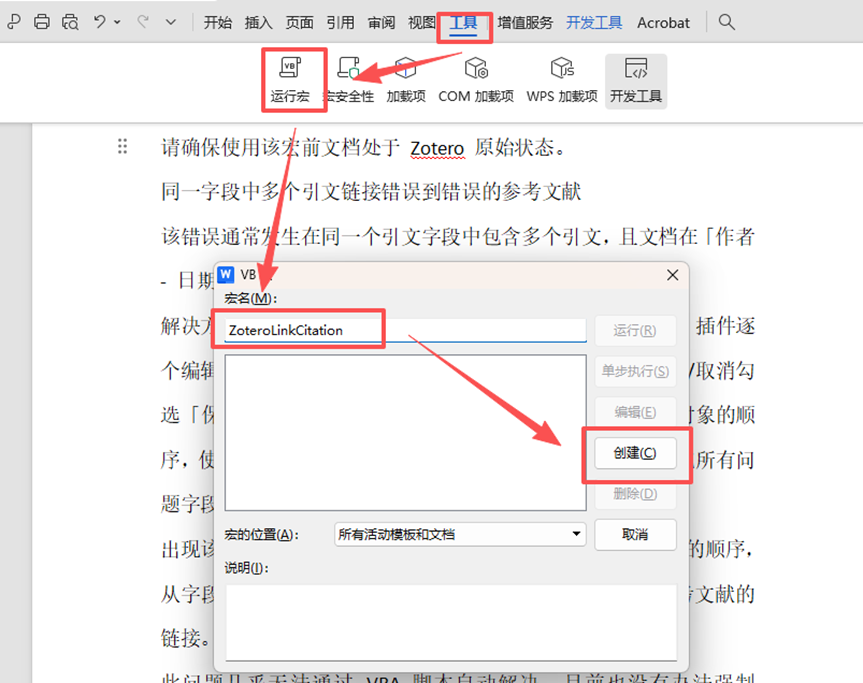The height and width of the screenshot is (683, 863).
Task: Click the 取消 (Cancel) button
Action: 635,535
